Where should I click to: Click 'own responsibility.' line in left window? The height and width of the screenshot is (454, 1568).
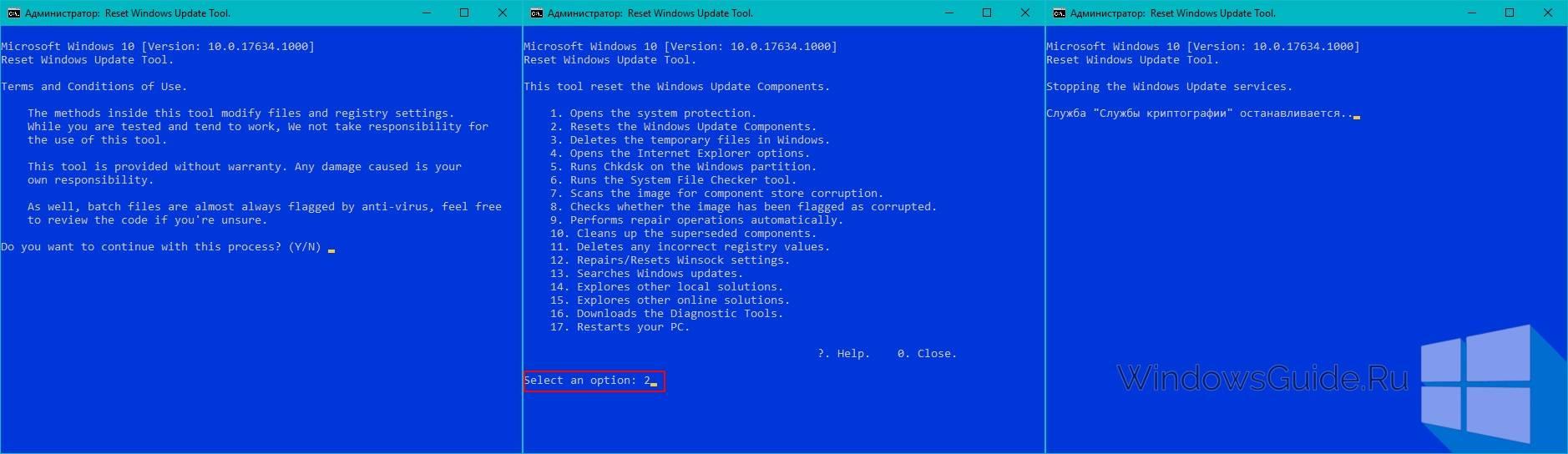91,180
